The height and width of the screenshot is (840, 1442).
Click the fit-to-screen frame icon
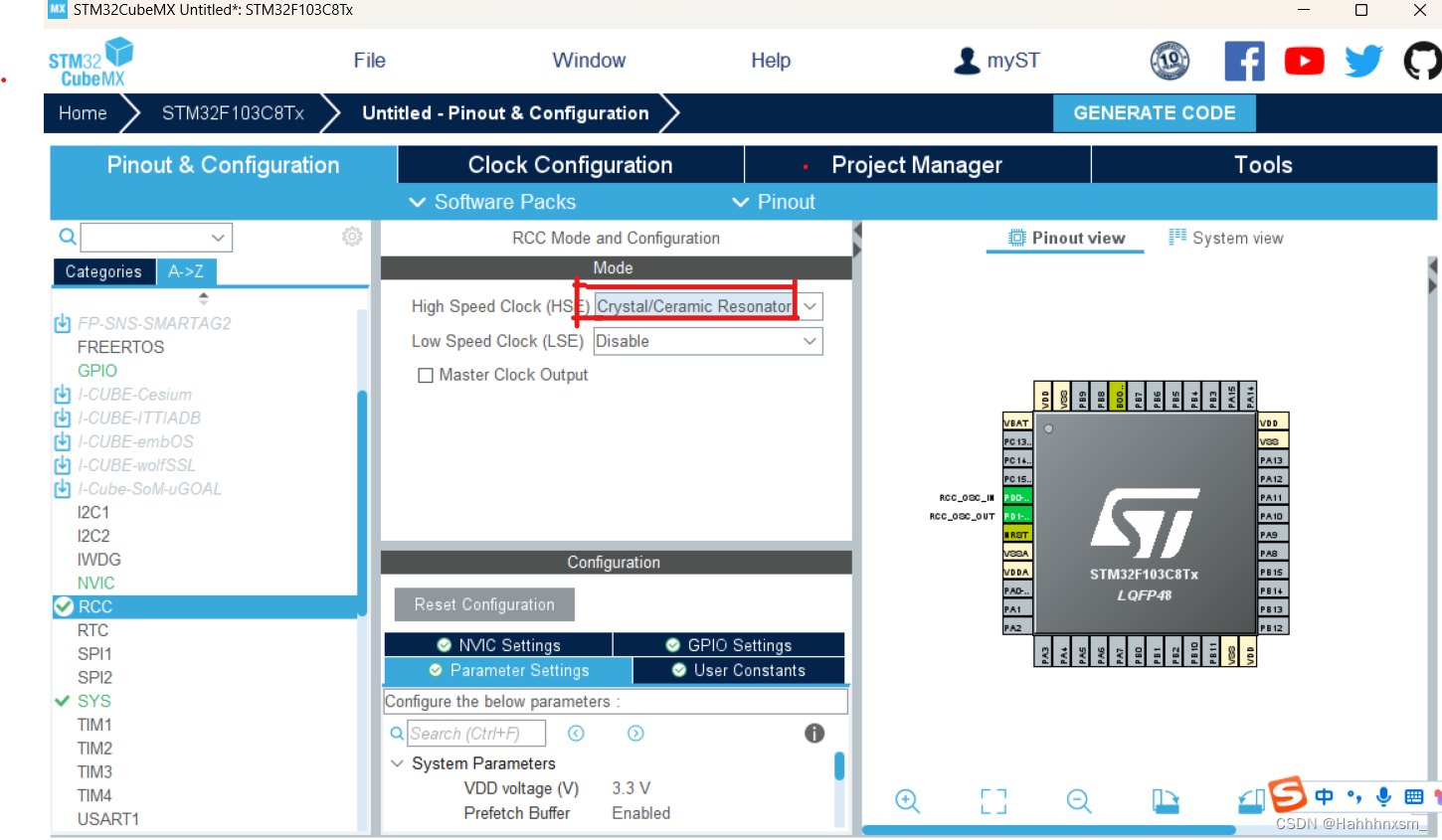(x=993, y=801)
